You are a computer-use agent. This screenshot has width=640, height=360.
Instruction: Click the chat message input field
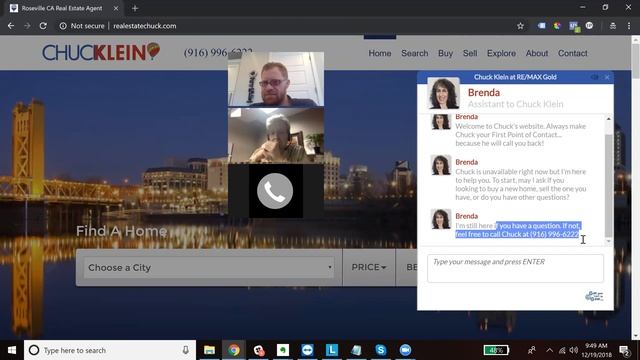pos(515,268)
